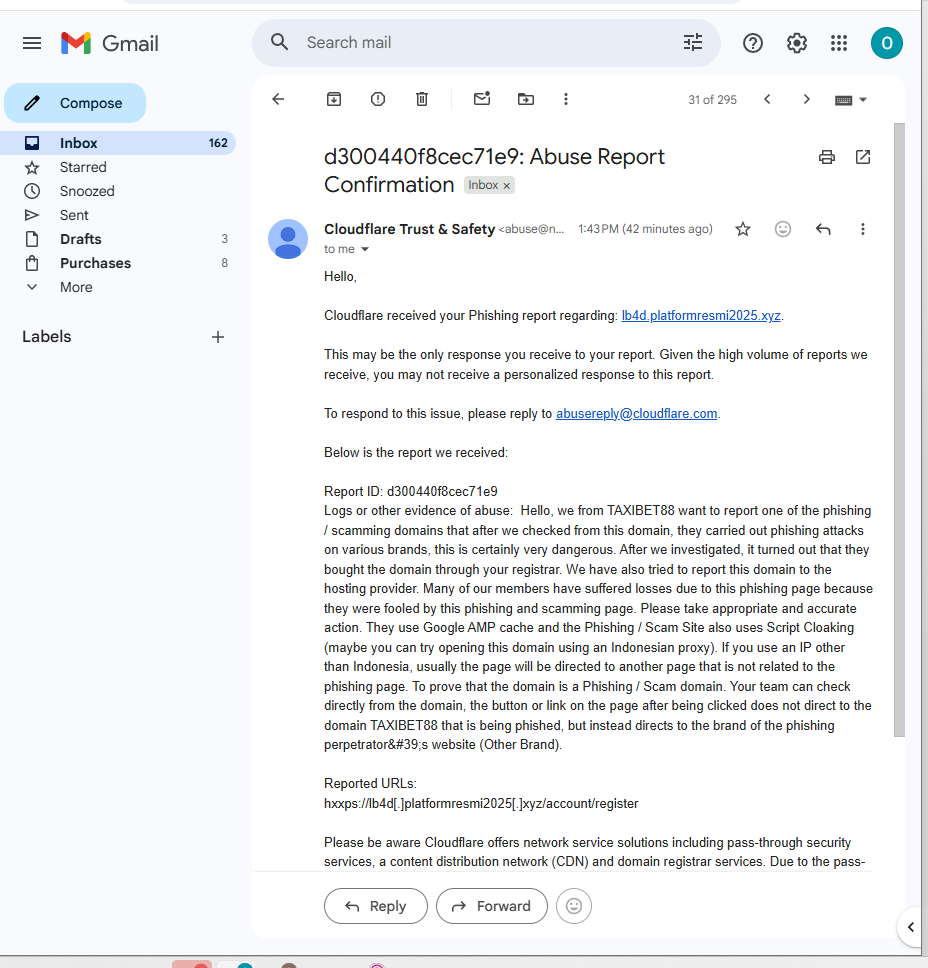Open the Inbox folder
Viewport: 928px width, 968px height.
[118, 143]
